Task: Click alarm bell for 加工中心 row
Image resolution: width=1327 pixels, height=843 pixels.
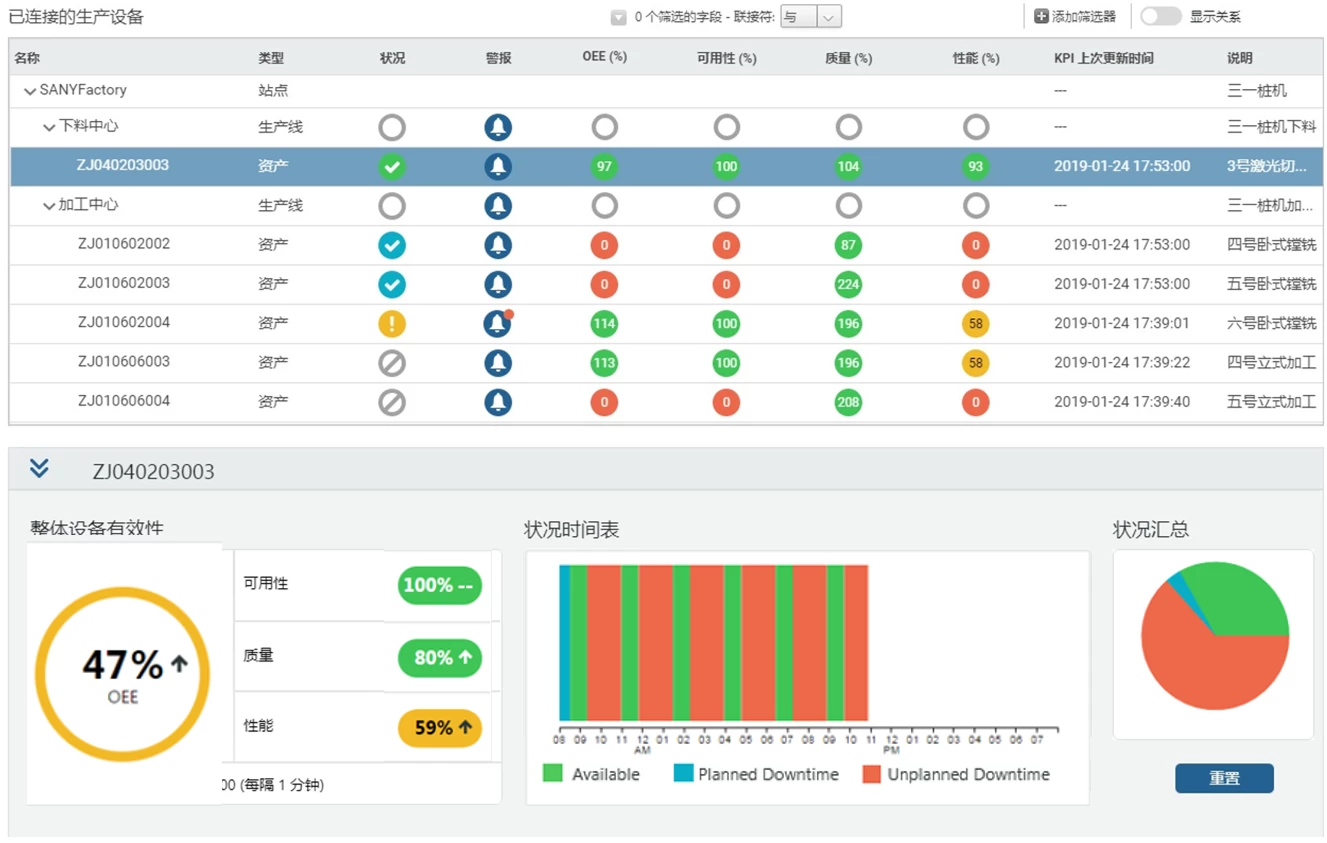Action: click(498, 206)
